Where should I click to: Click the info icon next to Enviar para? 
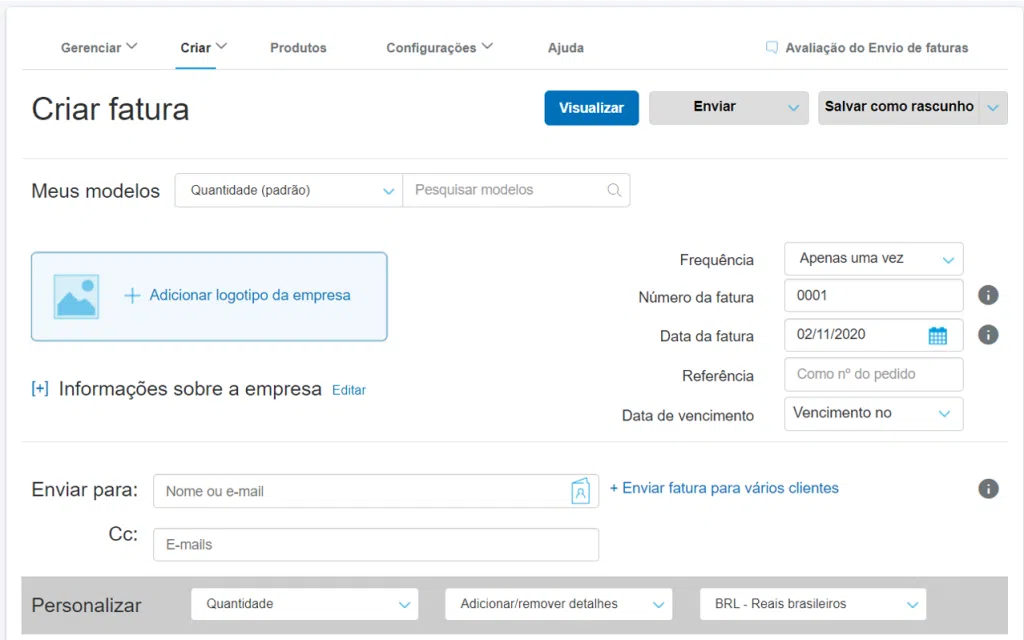coord(988,489)
